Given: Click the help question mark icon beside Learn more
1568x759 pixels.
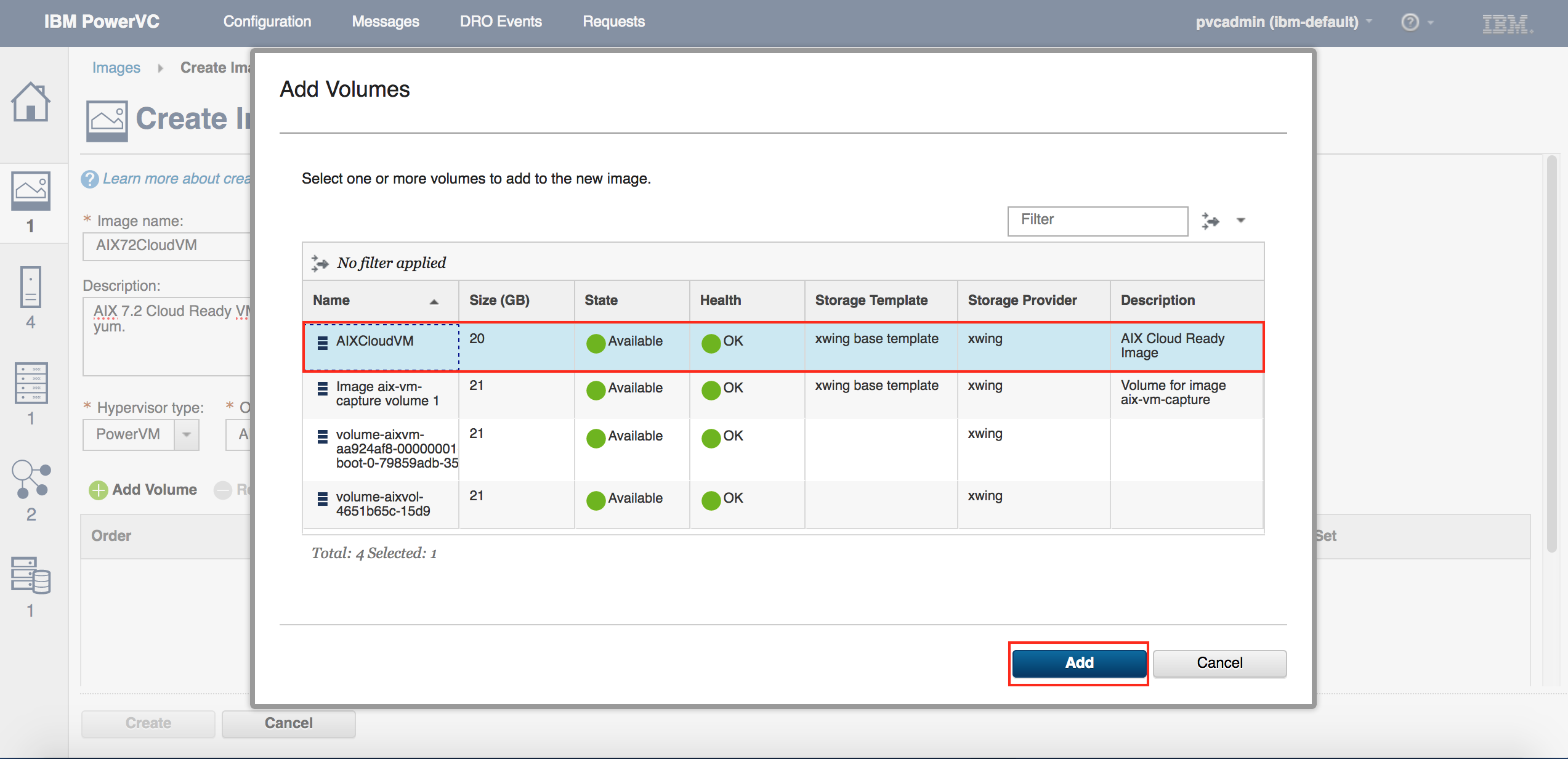Looking at the screenshot, I should pyautogui.click(x=90, y=179).
